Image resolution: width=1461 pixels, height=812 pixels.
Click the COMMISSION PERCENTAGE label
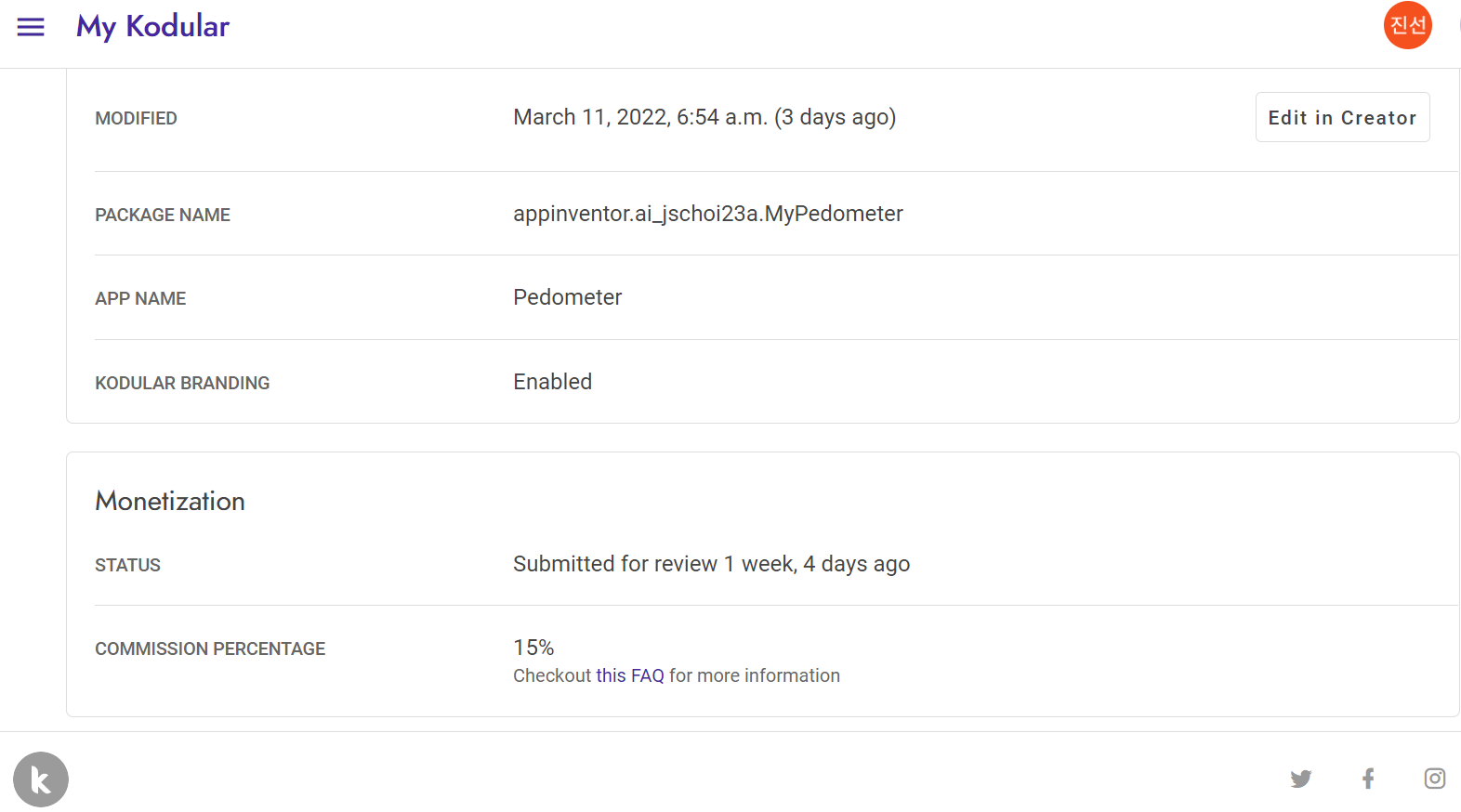point(210,648)
